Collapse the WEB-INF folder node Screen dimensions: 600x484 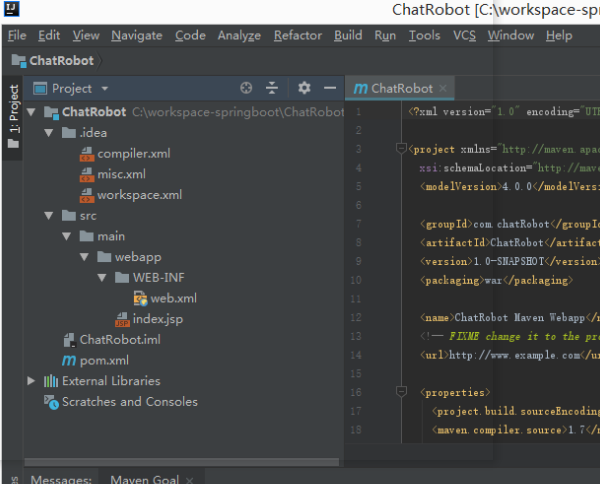tap(102, 277)
